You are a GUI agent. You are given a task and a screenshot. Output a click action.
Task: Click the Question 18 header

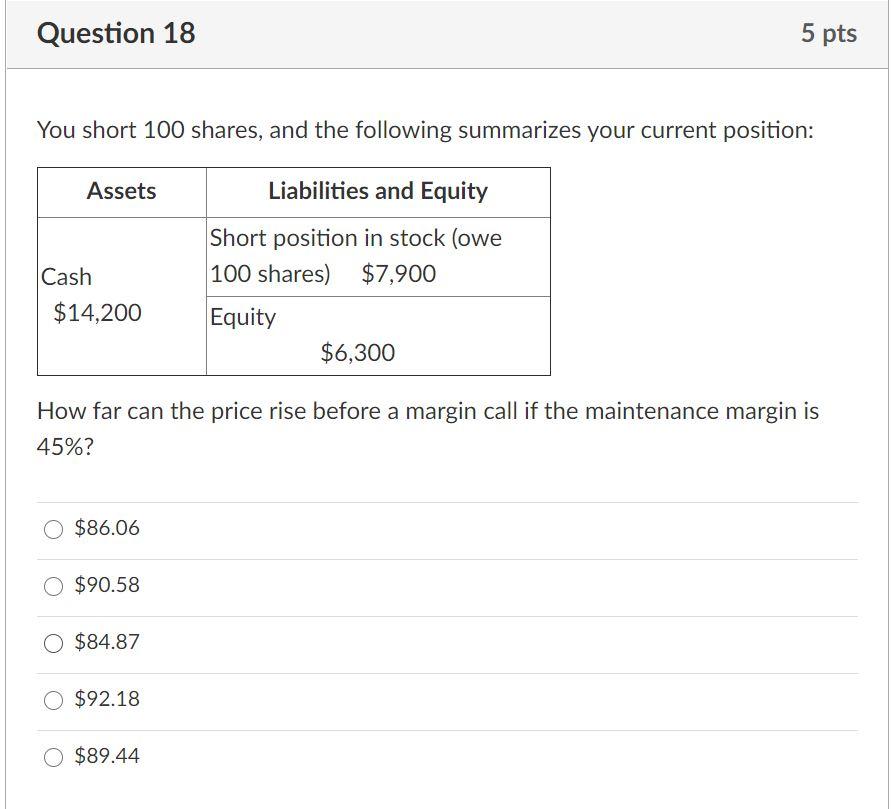(116, 33)
